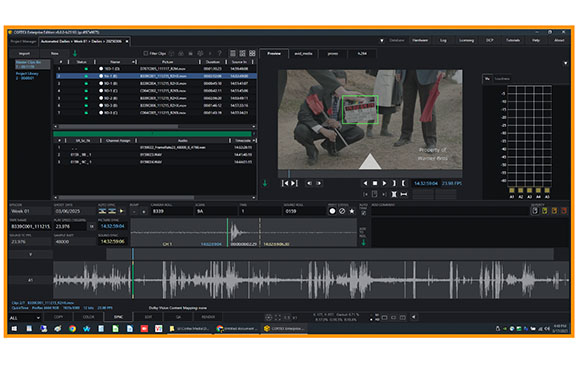The width and height of the screenshot is (580, 373).
Task: Switch clip list to list view
Action: tap(233, 53)
